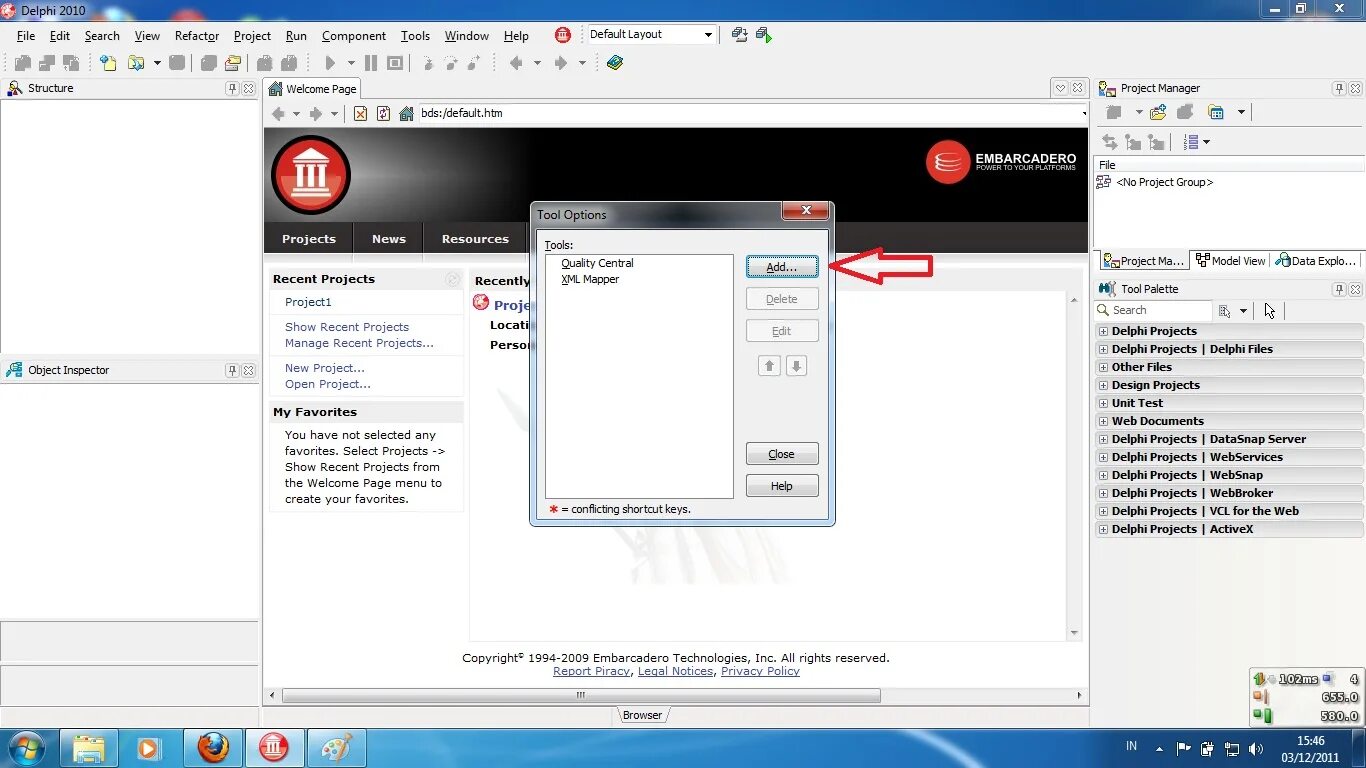Viewport: 1366px width, 768px height.
Task: Click the browser Back arrow icon
Action: (279, 114)
